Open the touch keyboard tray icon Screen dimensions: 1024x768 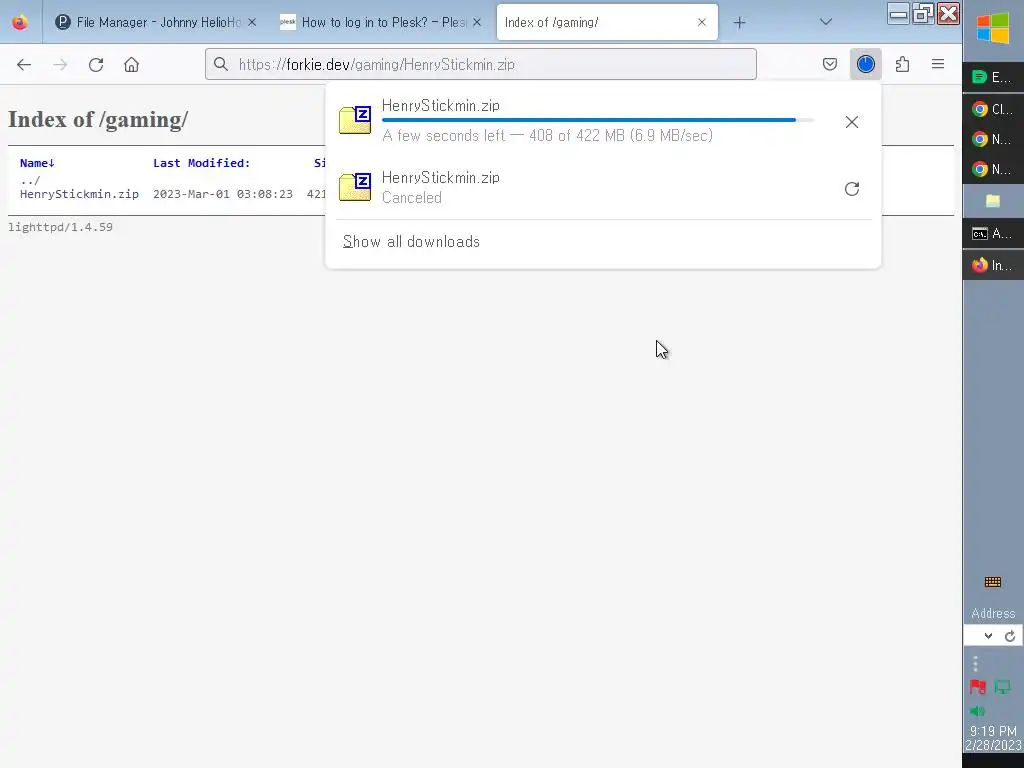[993, 582]
